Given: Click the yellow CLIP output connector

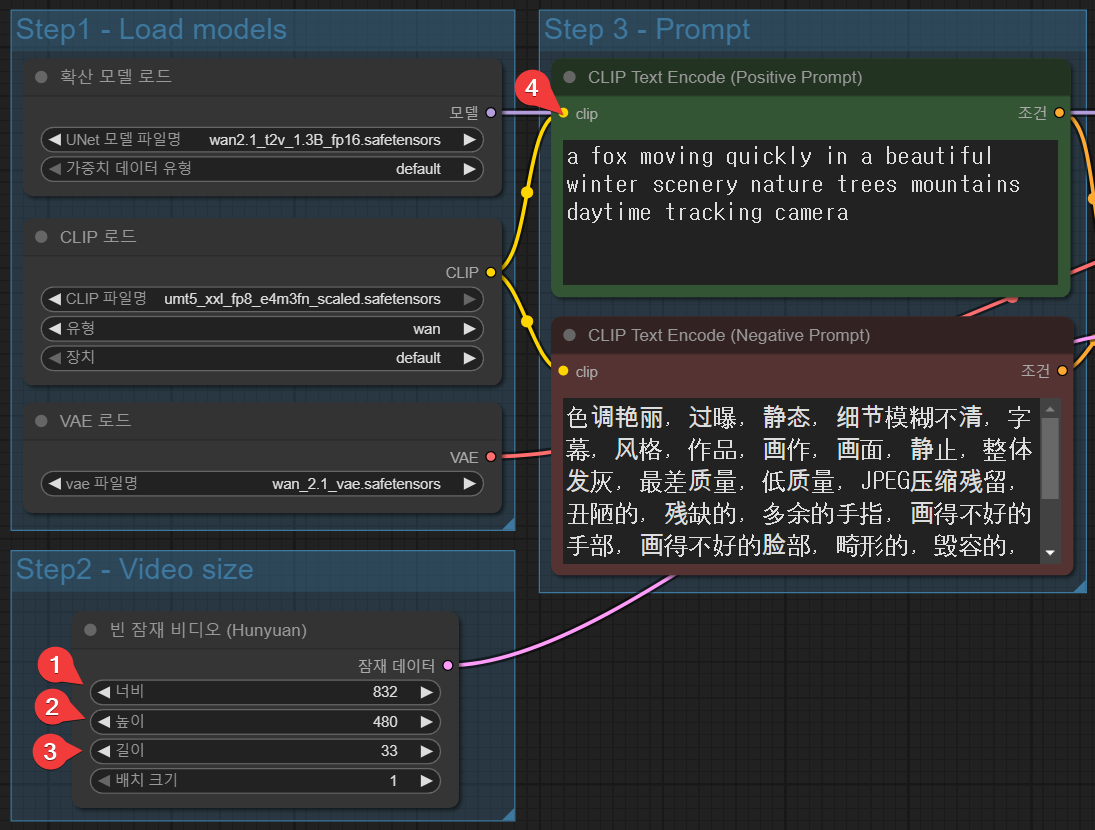Looking at the screenshot, I should [x=489, y=272].
